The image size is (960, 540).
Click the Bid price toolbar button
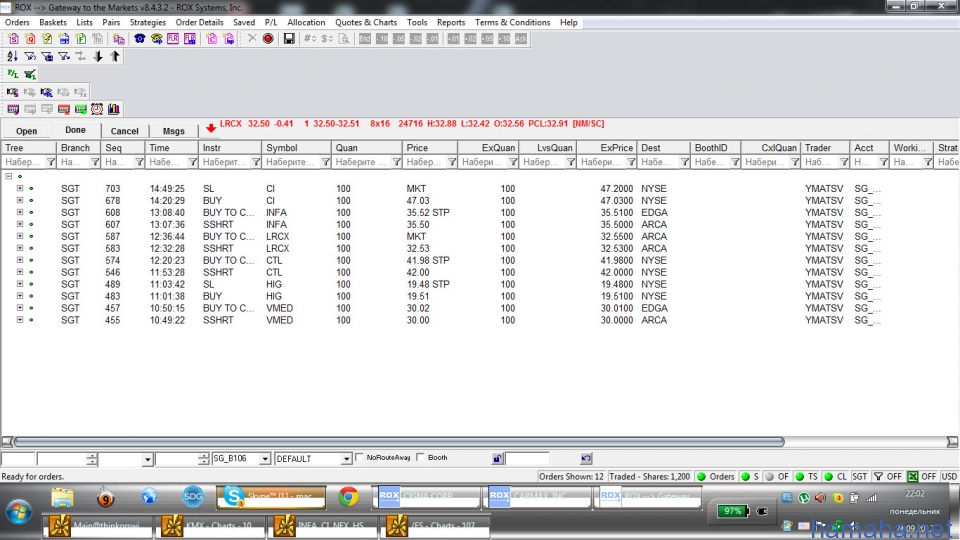[365, 39]
